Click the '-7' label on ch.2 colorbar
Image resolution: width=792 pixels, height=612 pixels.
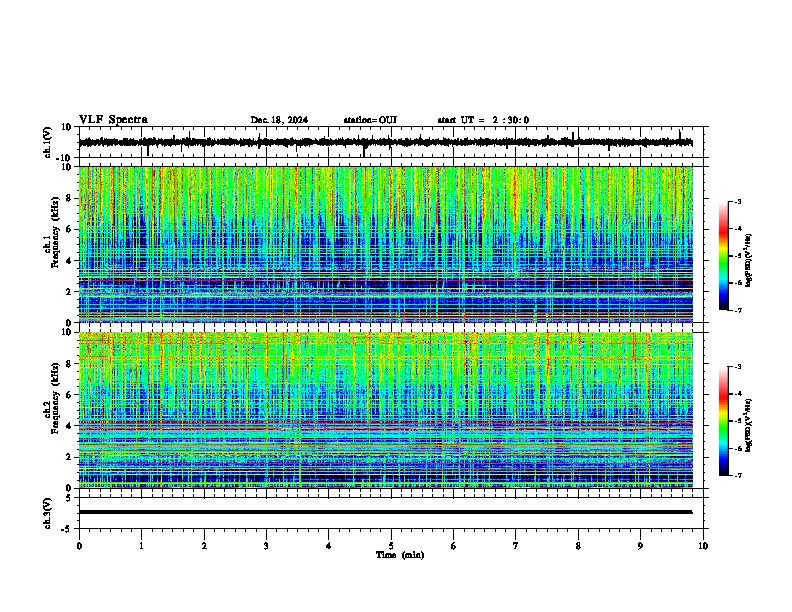point(737,476)
